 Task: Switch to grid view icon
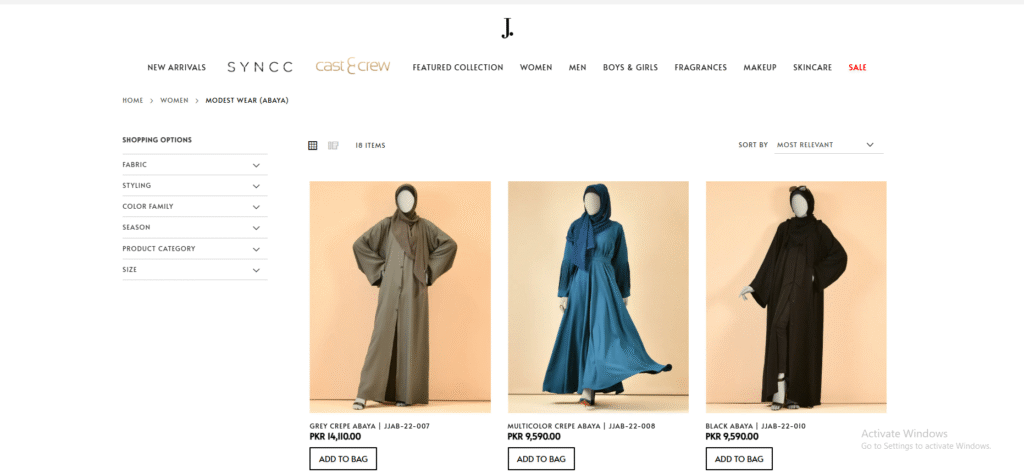313,145
